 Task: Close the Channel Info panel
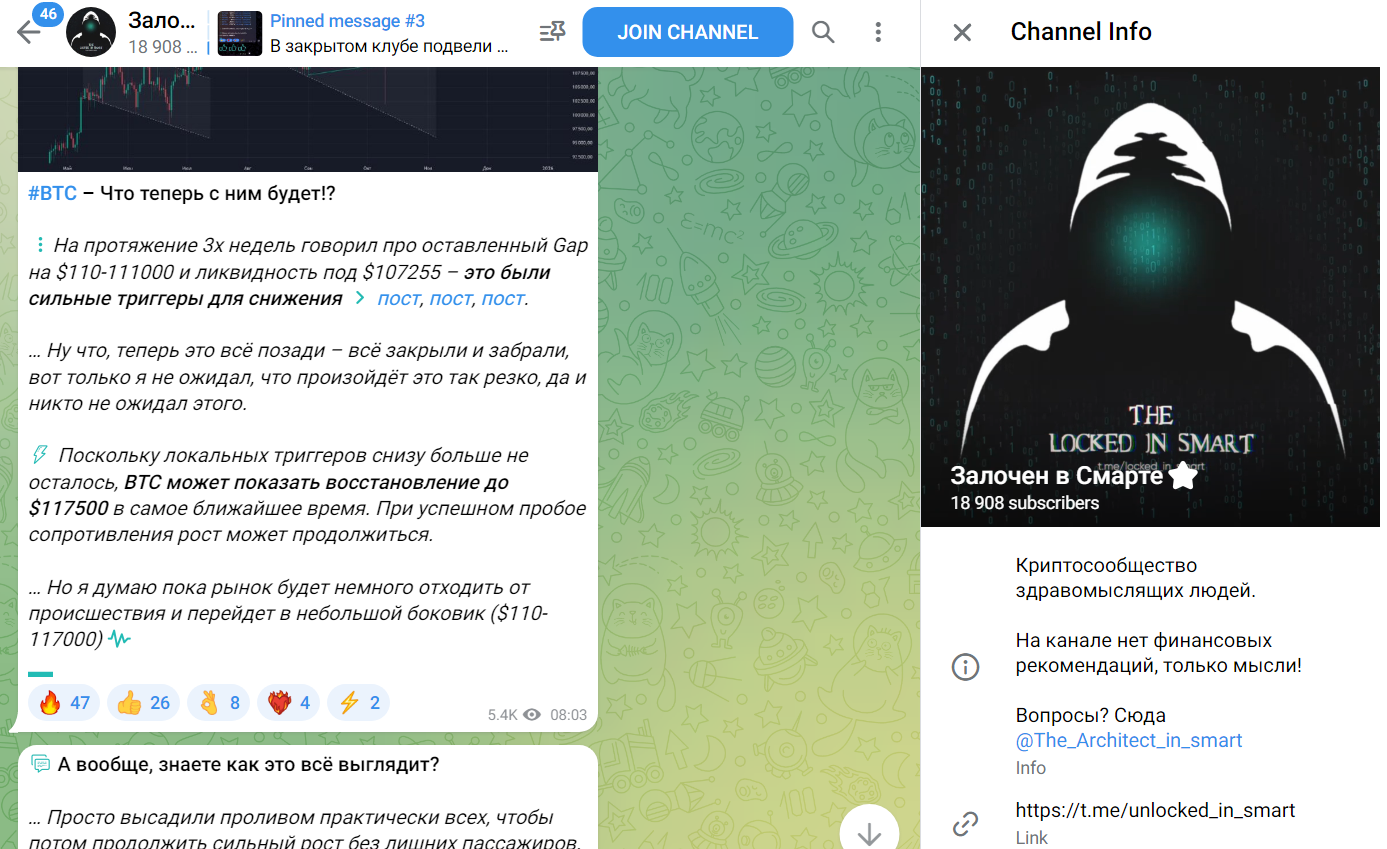[962, 33]
